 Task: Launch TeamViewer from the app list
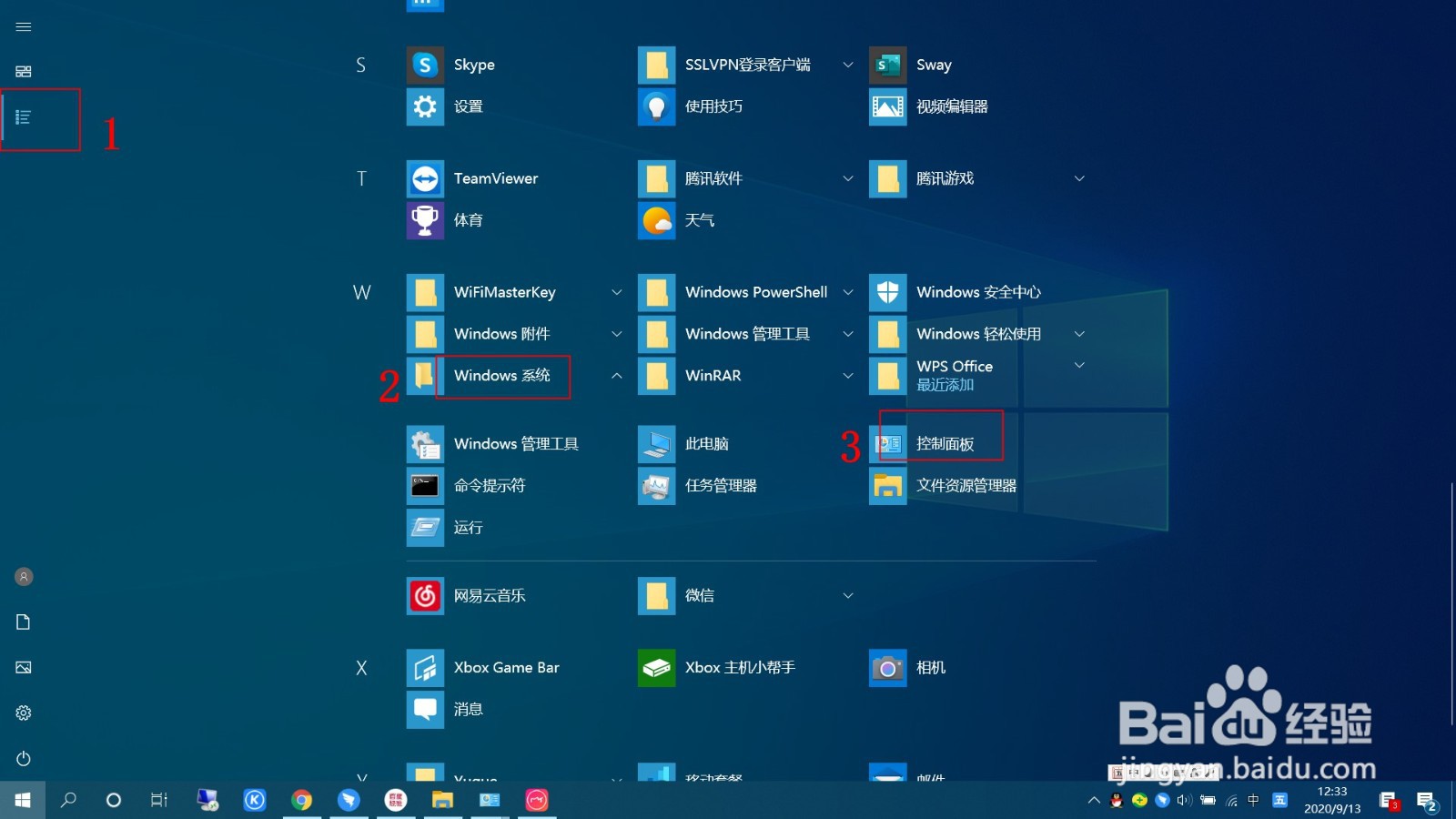click(x=496, y=178)
